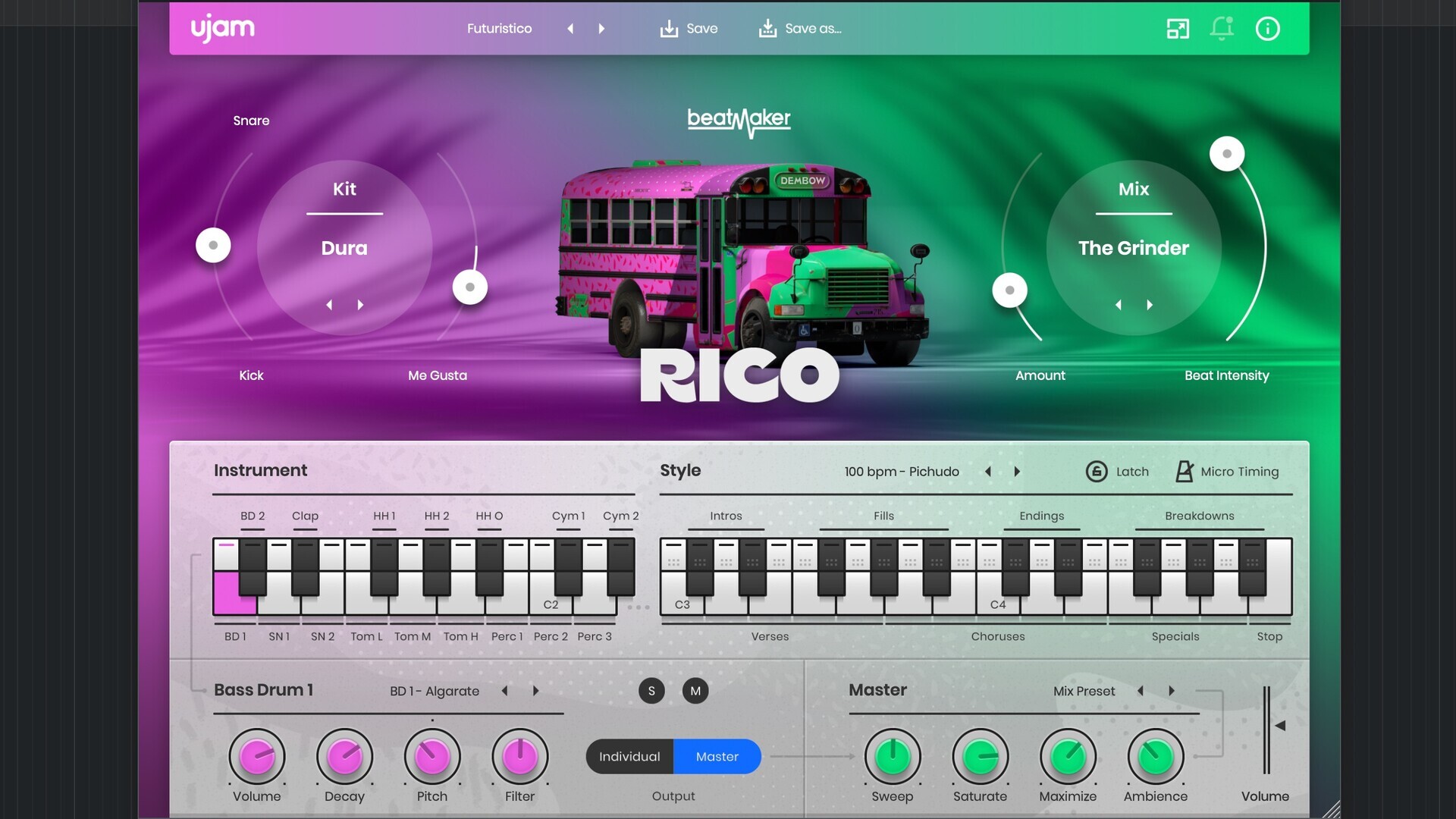1456x819 pixels.
Task: Select next Master Mix Preset
Action: click(1172, 691)
